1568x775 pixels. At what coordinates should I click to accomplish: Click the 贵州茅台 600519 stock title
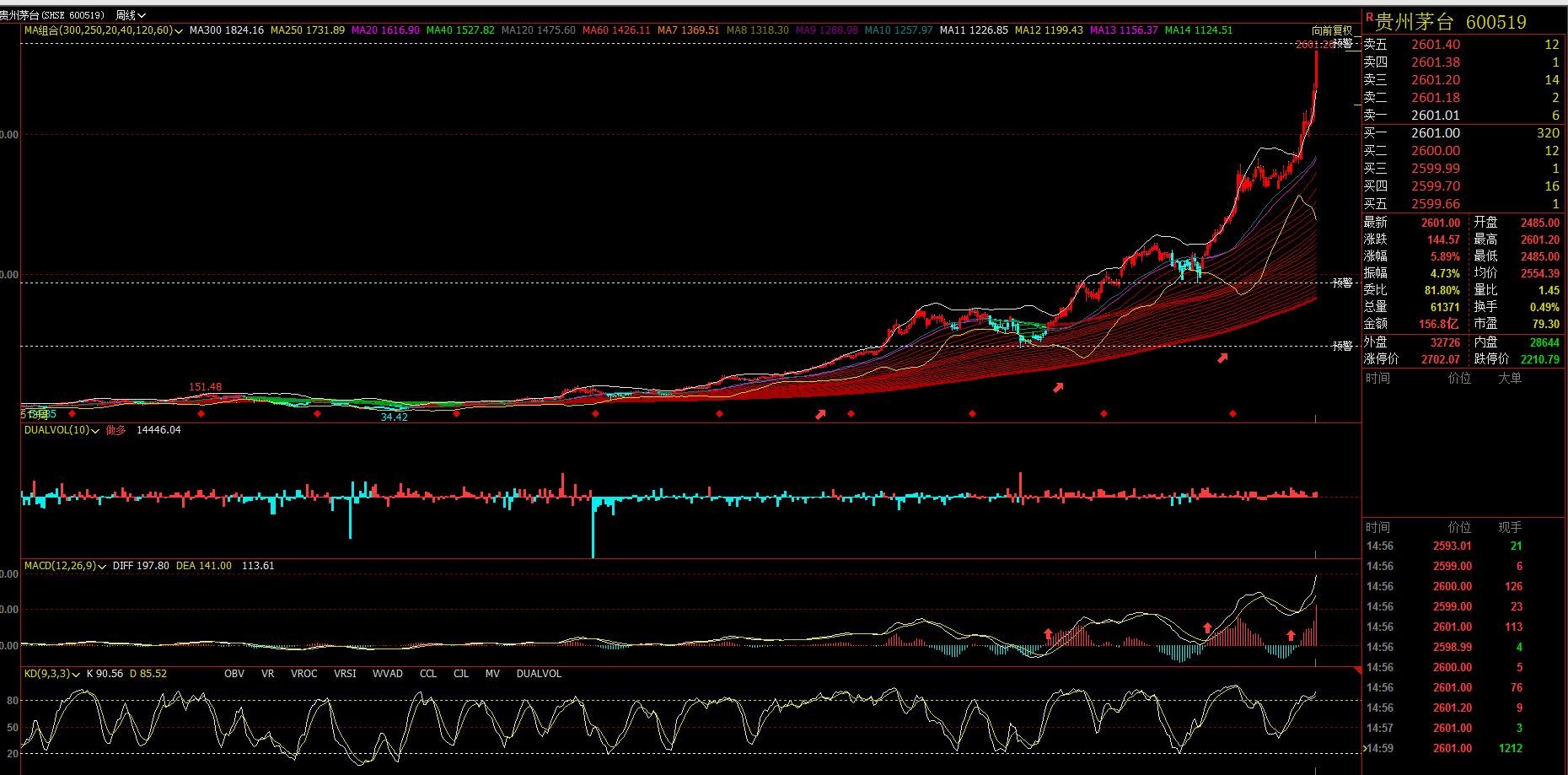(x=1451, y=22)
